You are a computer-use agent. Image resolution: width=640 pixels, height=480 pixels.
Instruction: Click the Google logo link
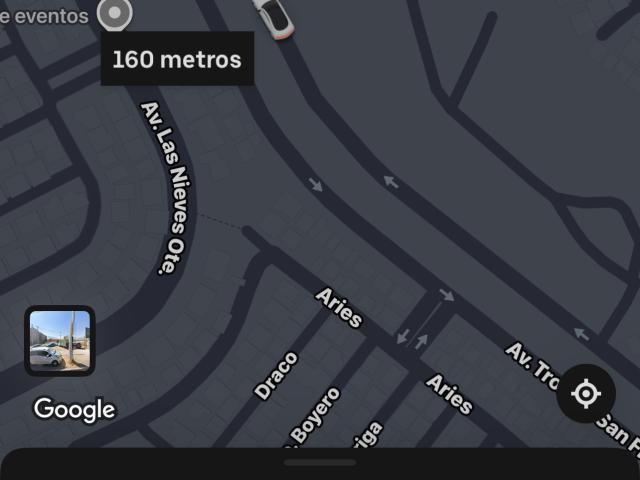click(75, 410)
